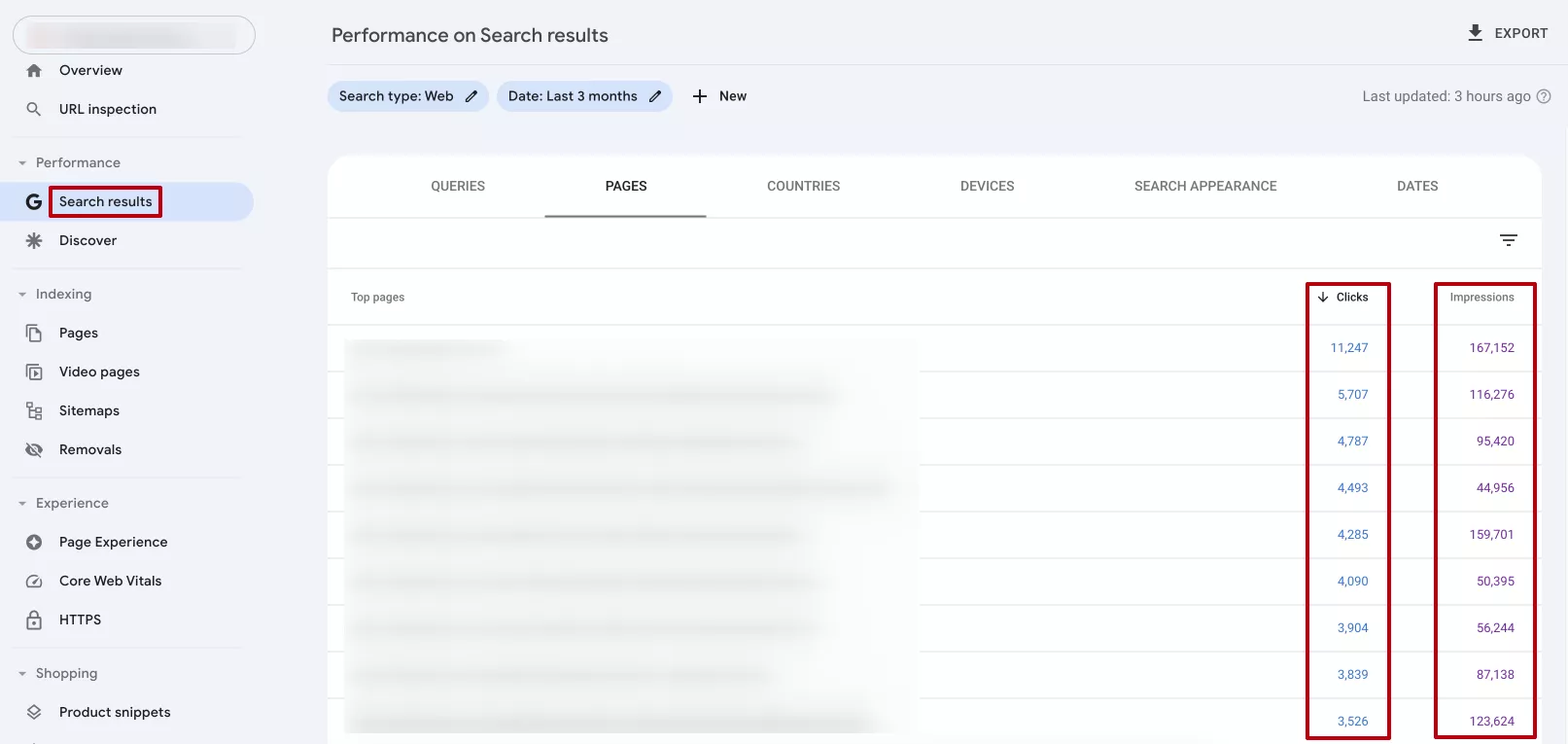Viewport: 1568px width, 744px height.
Task: Click the 44,956 impressions value
Action: (1495, 488)
